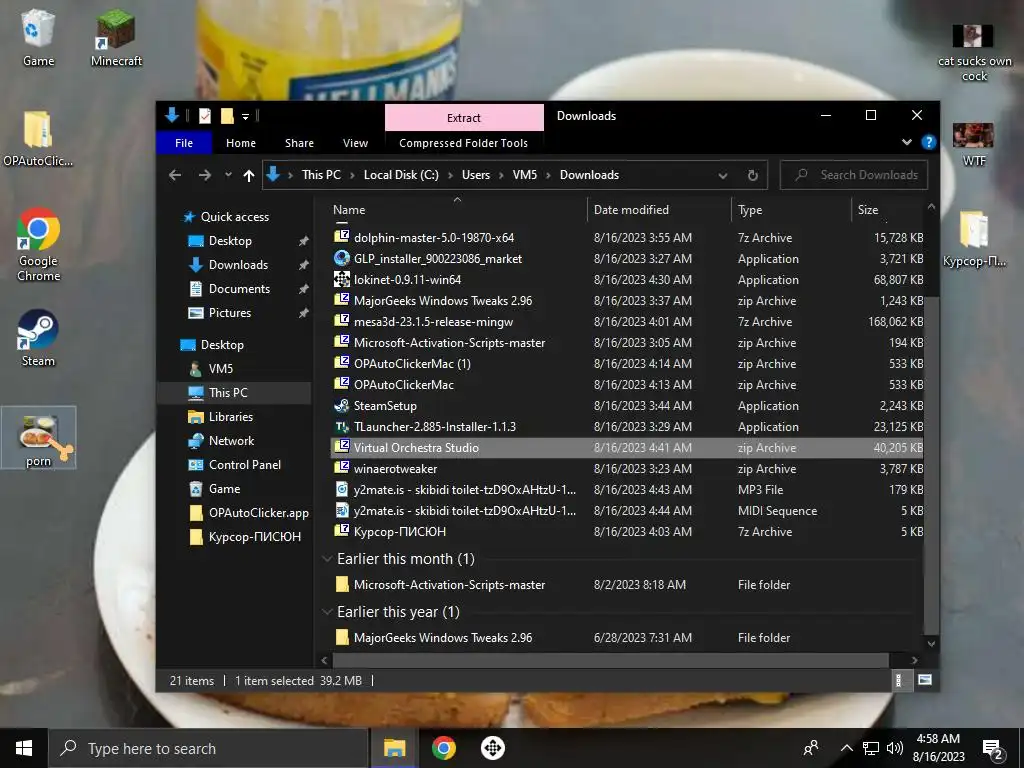
Task: Collapse the 'Earlier this year' group
Action: tap(327, 612)
